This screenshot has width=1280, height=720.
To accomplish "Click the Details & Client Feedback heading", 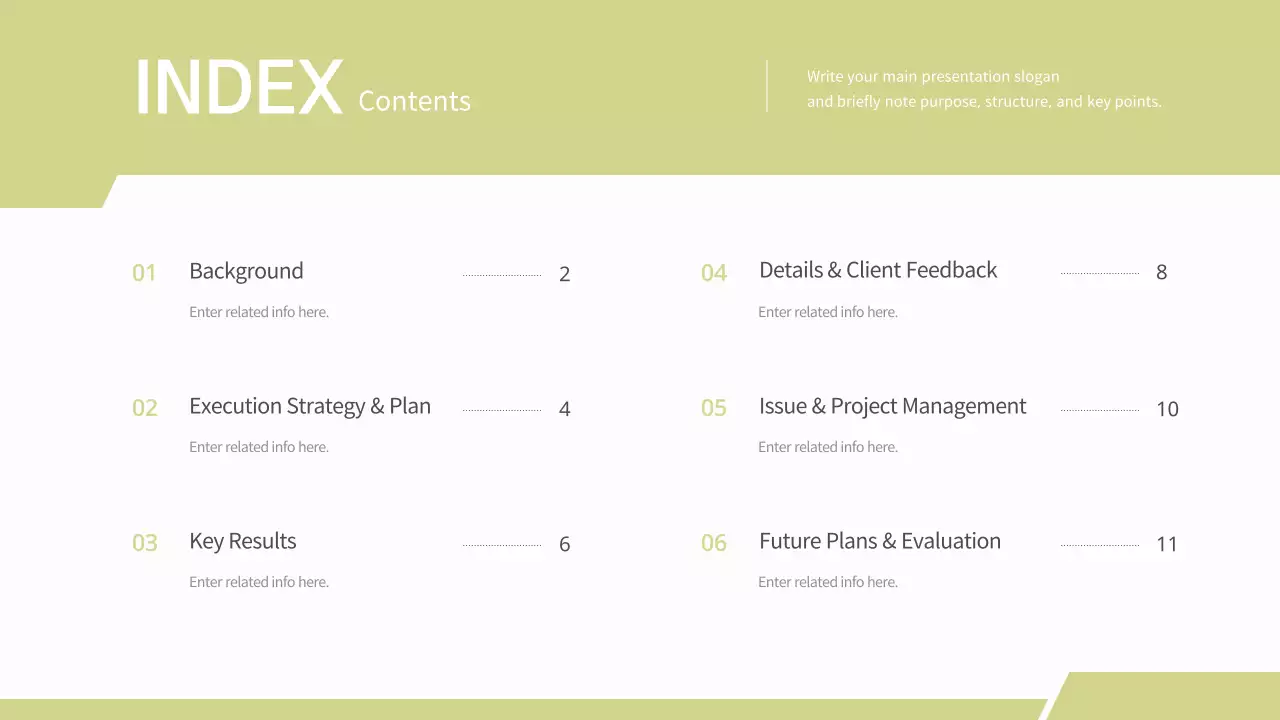I will point(878,270).
